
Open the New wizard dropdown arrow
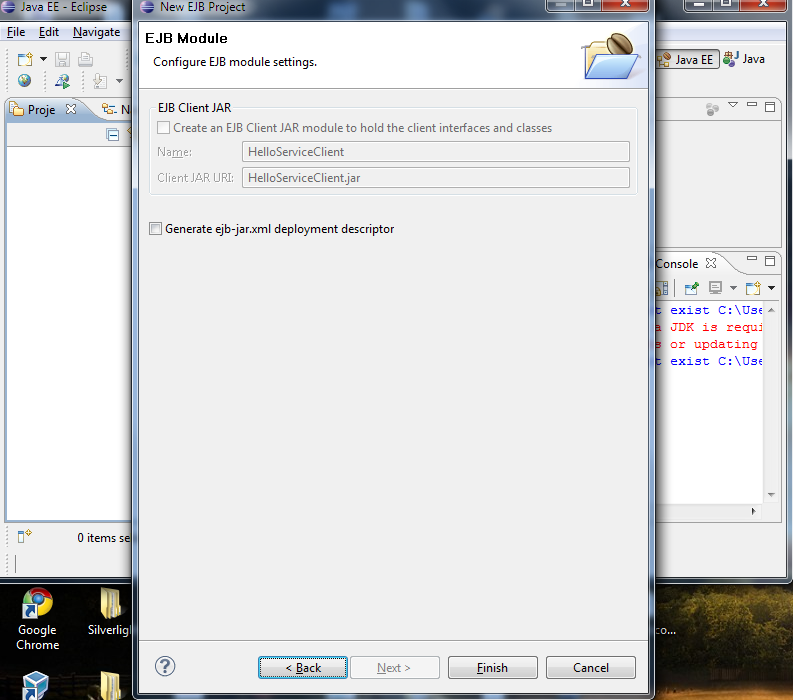pos(43,59)
